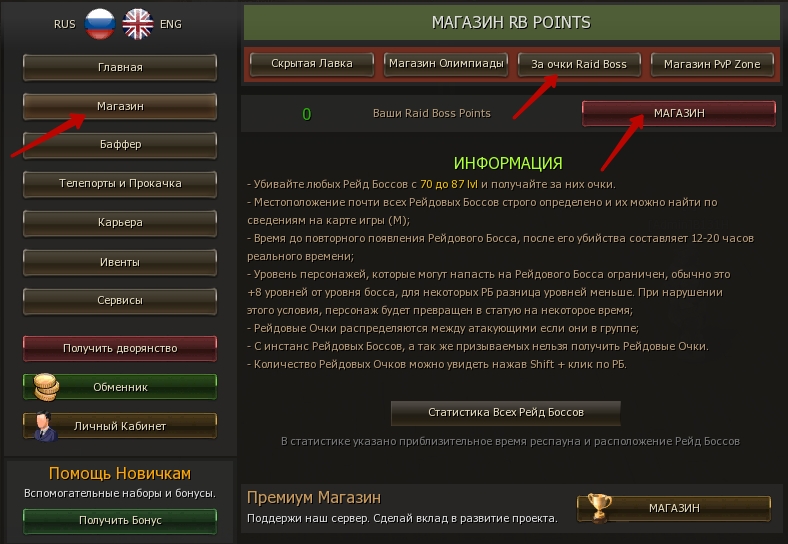Click the red Получить дворянство button
Screen dimensions: 788x544
coord(120,348)
